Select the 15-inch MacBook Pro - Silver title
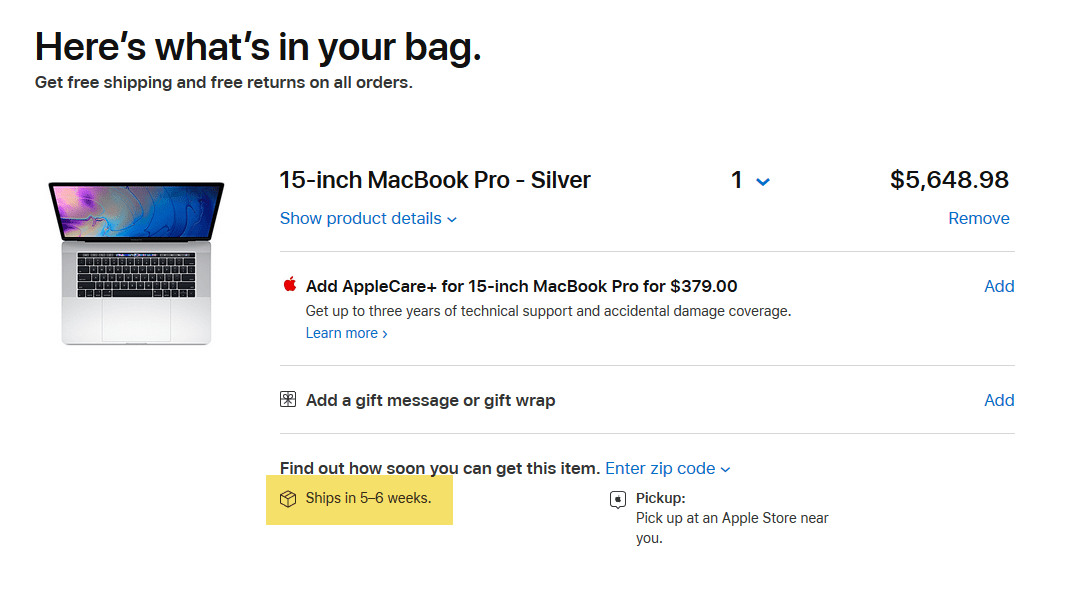 [434, 180]
